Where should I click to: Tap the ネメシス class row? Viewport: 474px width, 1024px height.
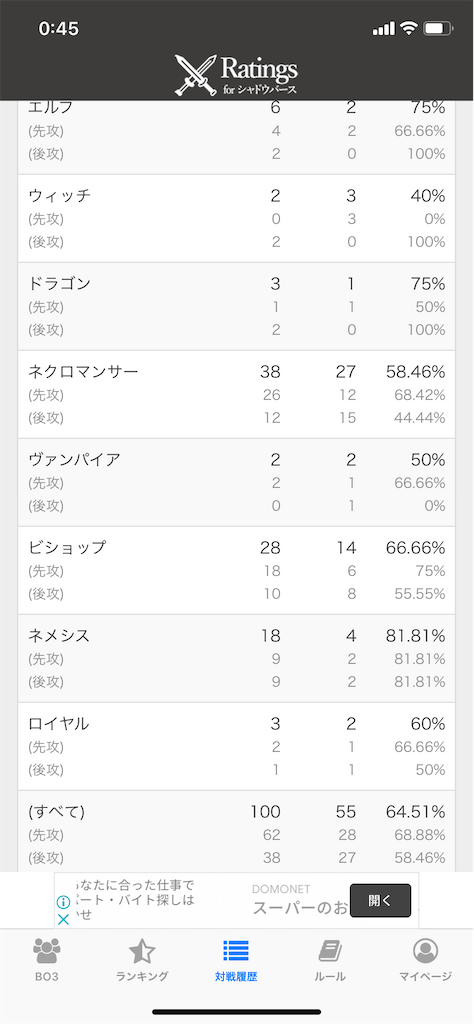pyautogui.click(x=236, y=658)
